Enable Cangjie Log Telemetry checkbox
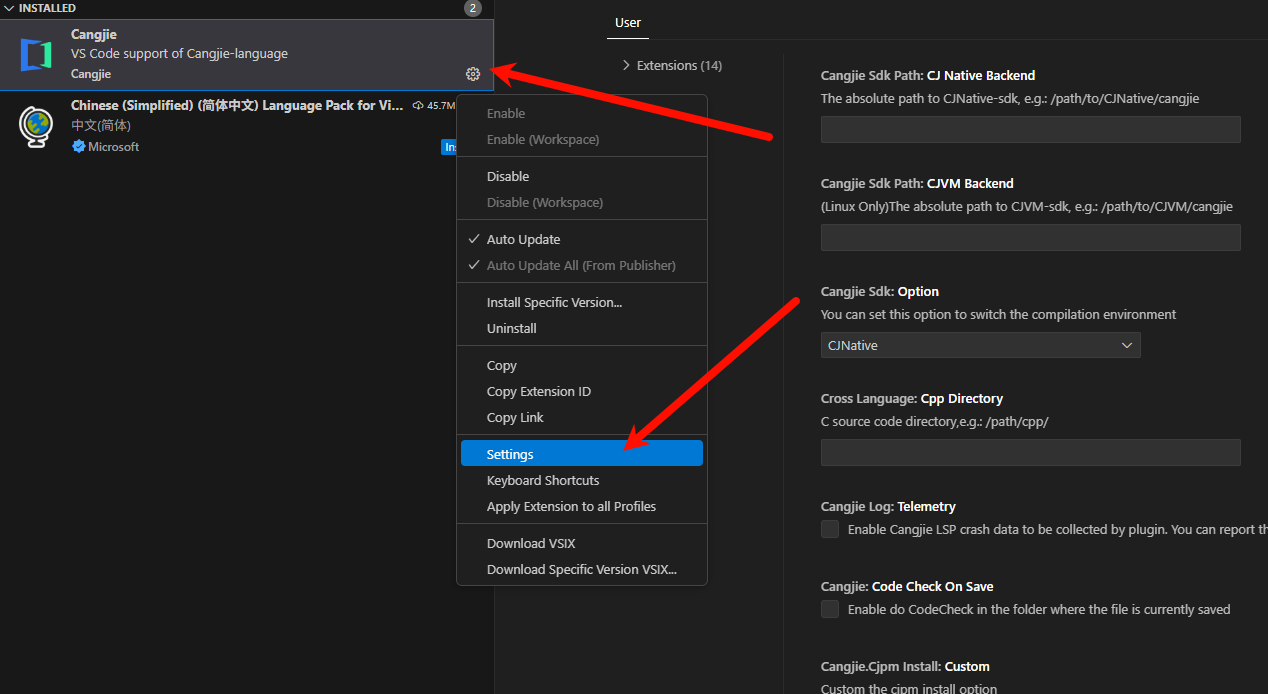Screen dimensions: 1268x694 point(830,529)
